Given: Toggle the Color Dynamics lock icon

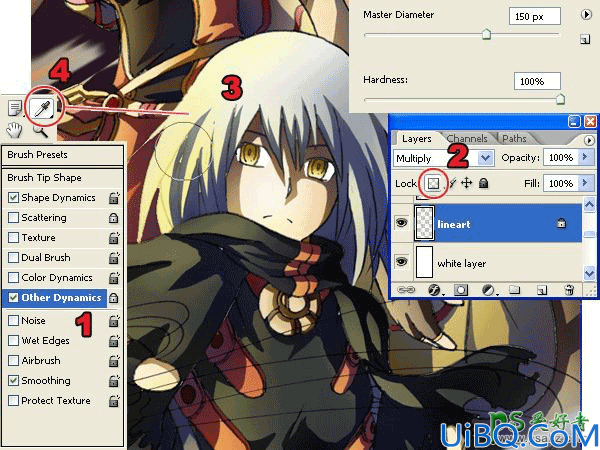Looking at the screenshot, I should 114,277.
